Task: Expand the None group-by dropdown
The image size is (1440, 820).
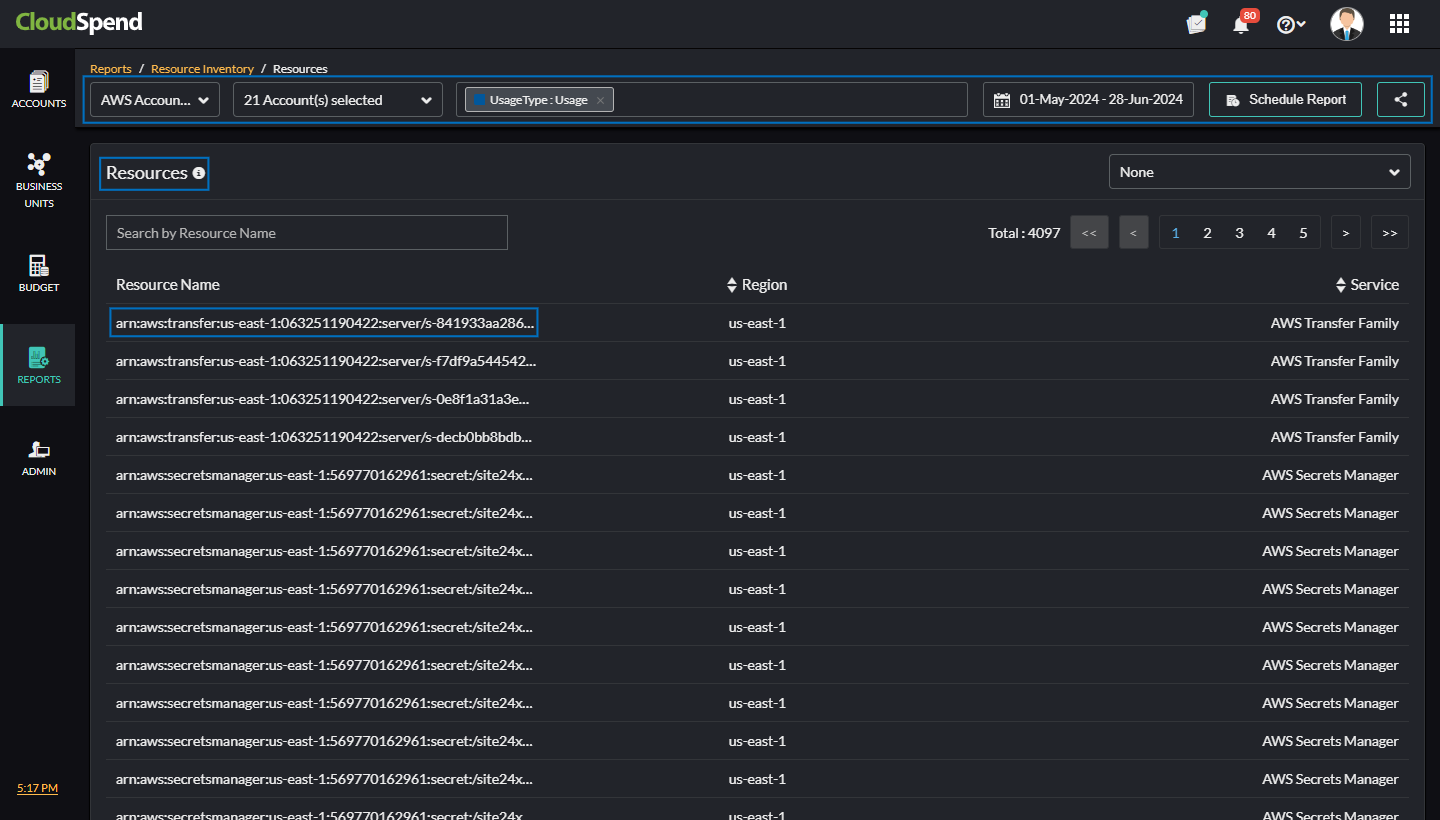Action: coord(1259,172)
